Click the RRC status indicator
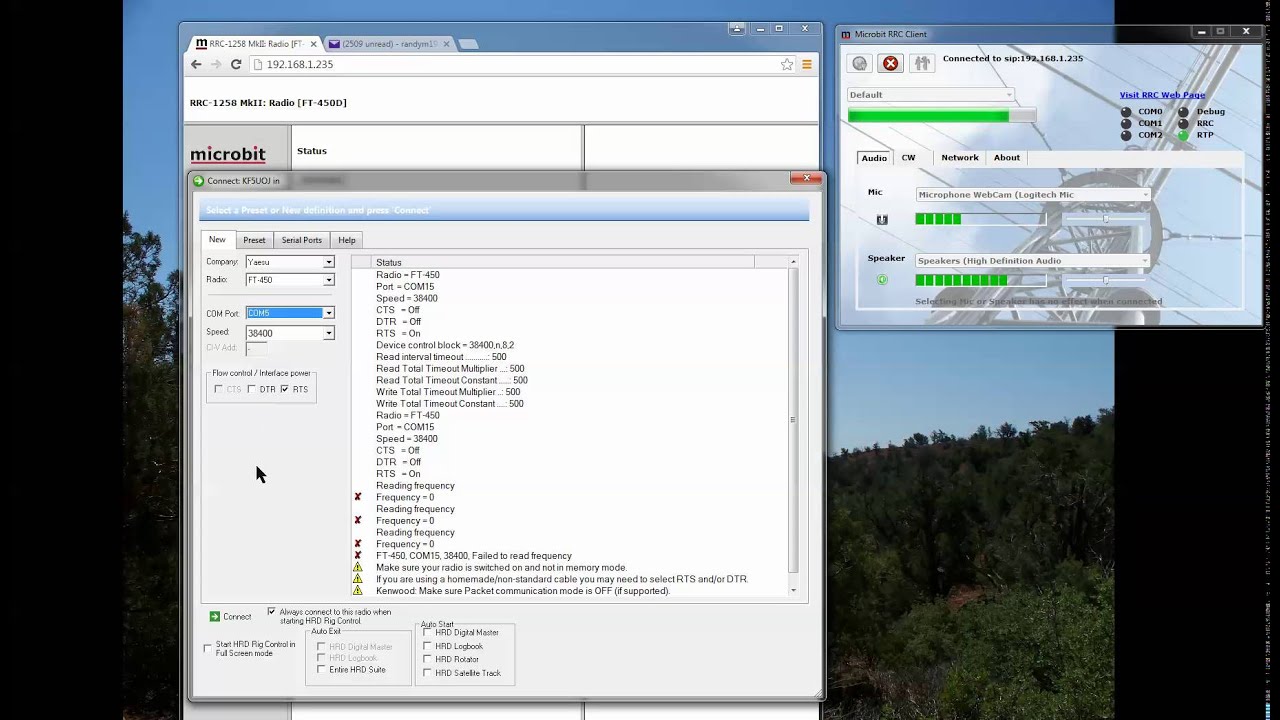Viewport: 1280px width, 720px height. click(1184, 124)
